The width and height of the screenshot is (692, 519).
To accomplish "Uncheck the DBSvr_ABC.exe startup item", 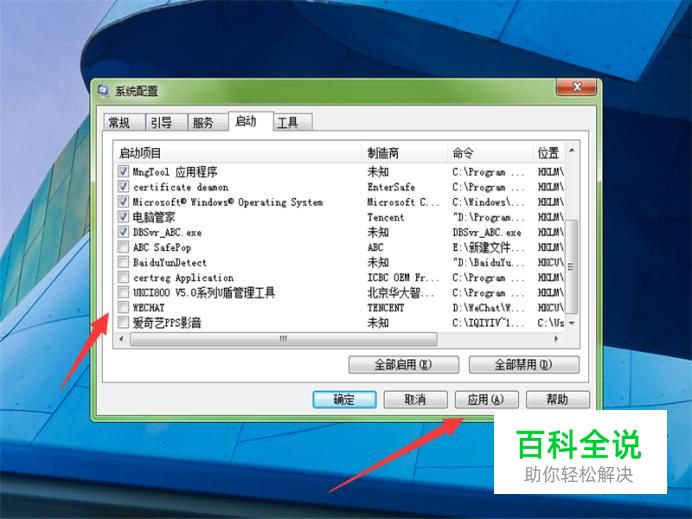I will (123, 232).
